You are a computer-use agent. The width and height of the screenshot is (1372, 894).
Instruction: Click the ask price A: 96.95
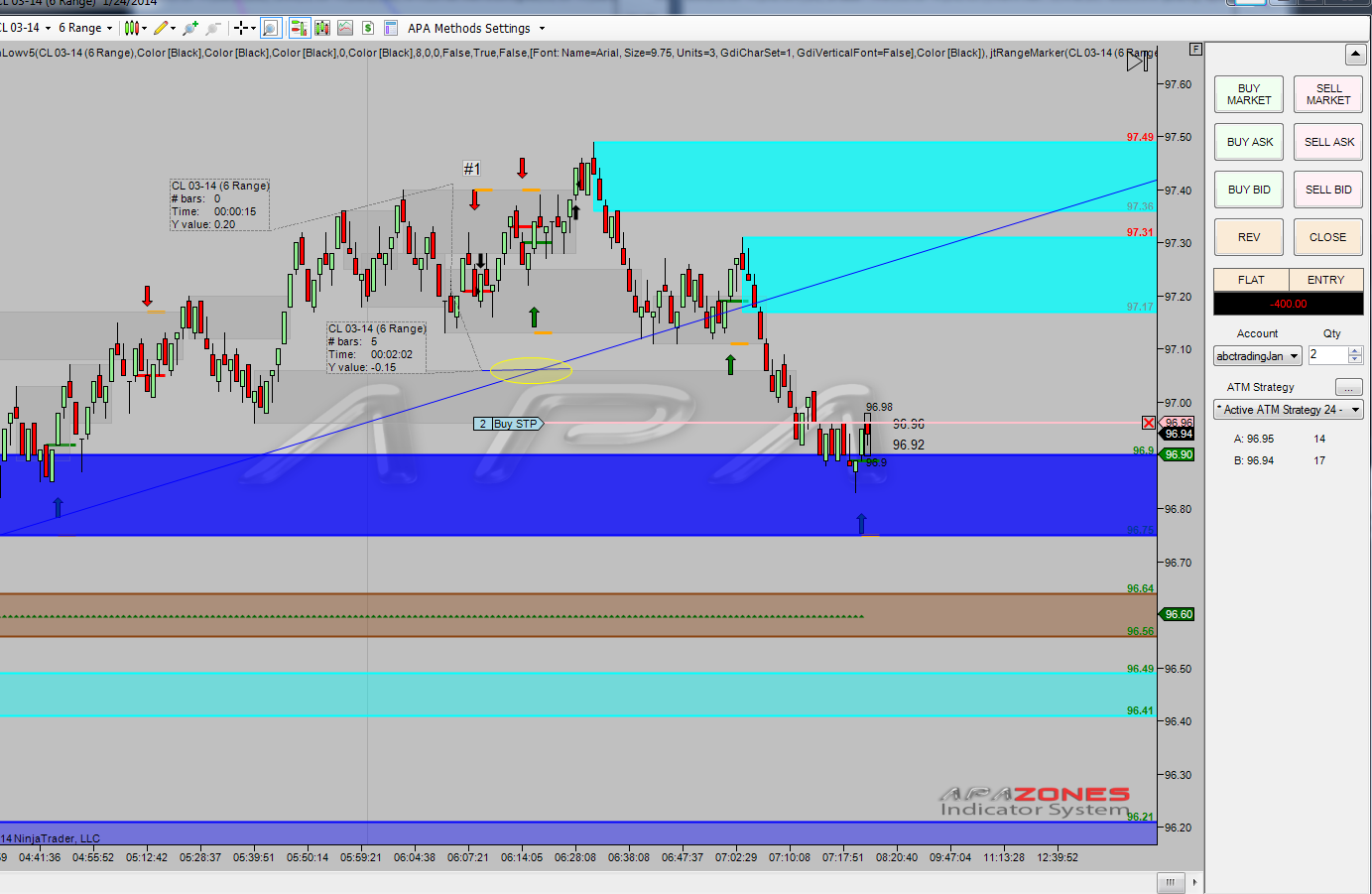(x=1254, y=439)
